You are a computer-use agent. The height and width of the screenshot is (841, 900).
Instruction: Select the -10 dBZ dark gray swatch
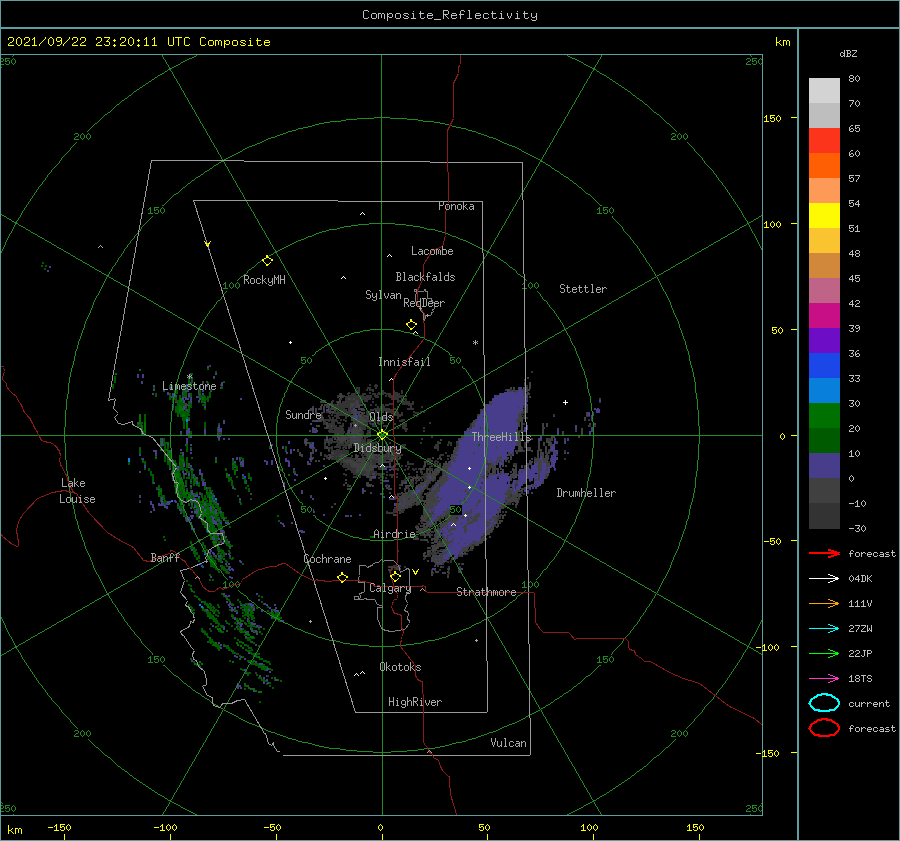(x=824, y=515)
